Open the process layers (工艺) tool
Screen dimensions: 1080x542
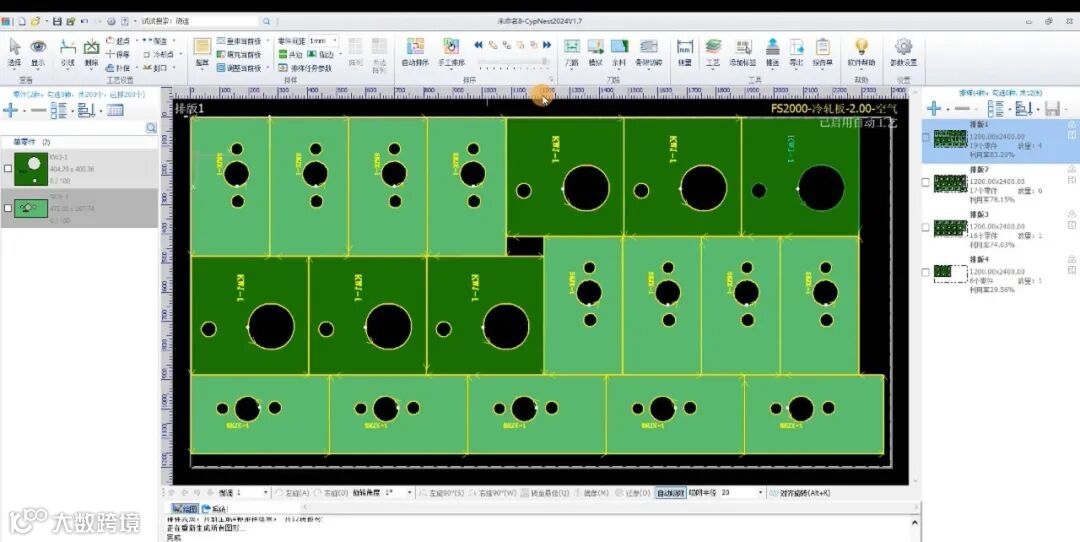tap(713, 52)
